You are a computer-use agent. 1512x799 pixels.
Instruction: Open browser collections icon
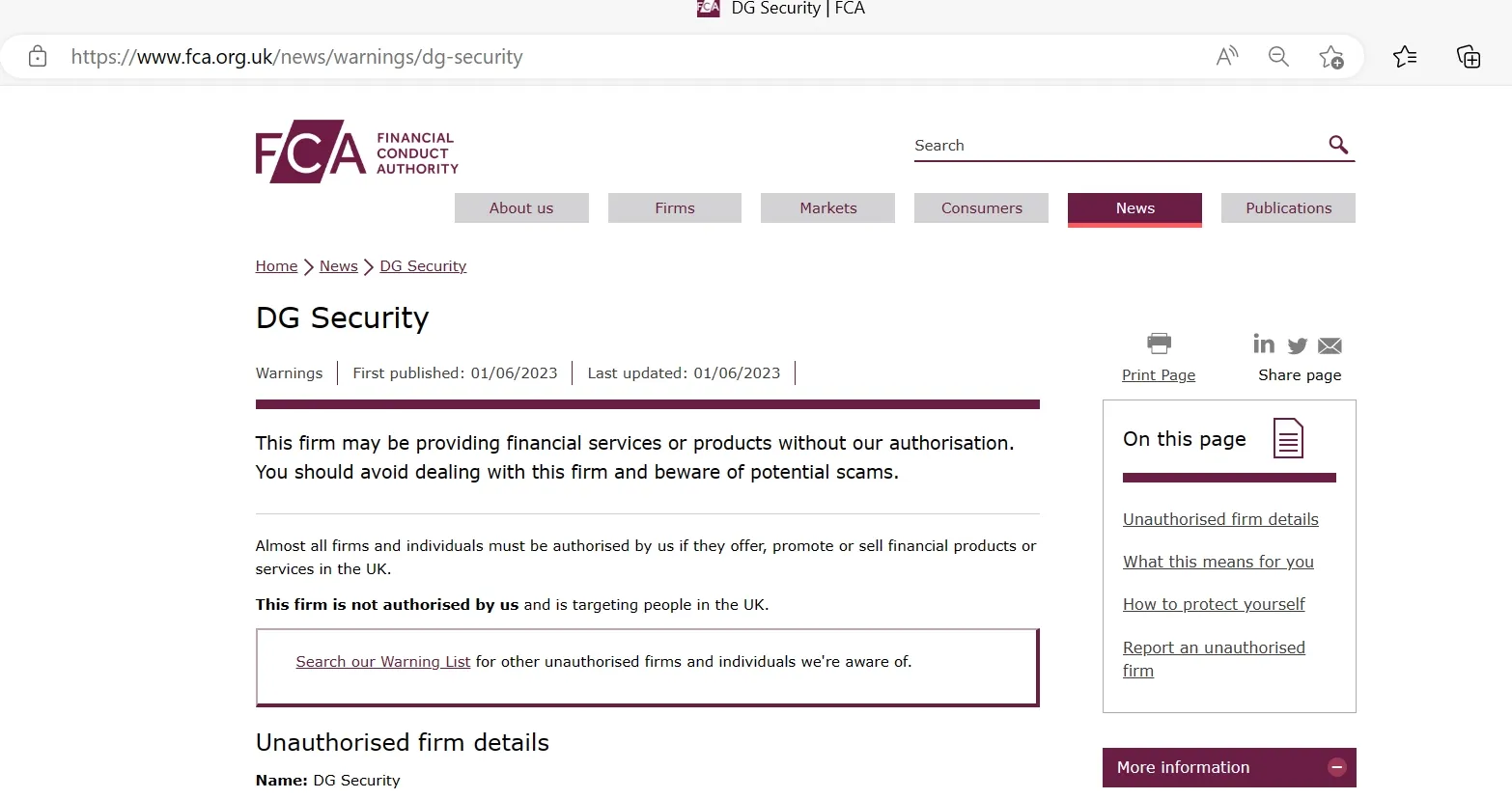[x=1469, y=56]
